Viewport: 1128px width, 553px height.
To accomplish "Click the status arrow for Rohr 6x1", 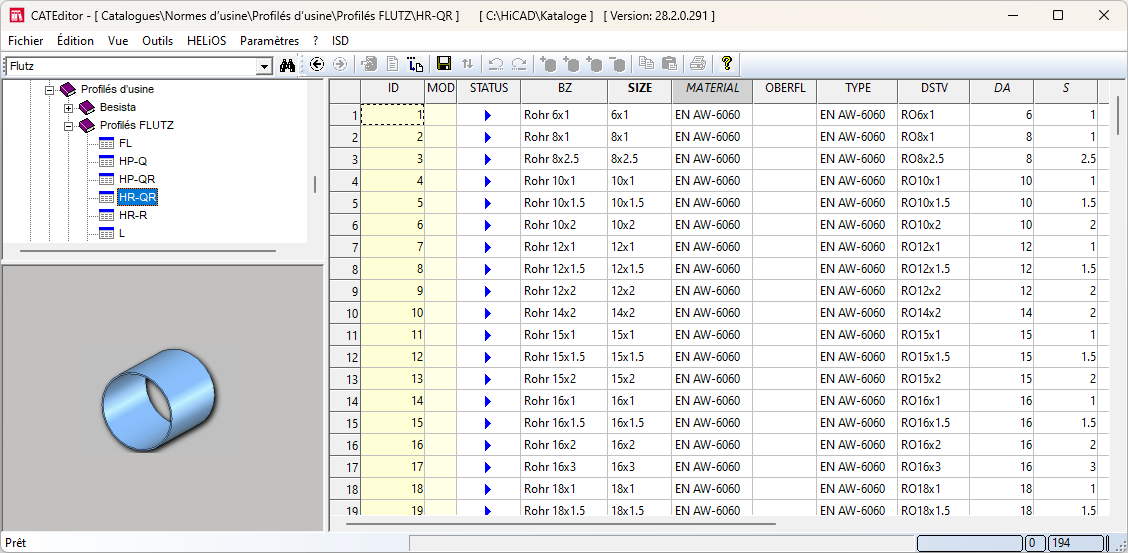I will tap(488, 115).
